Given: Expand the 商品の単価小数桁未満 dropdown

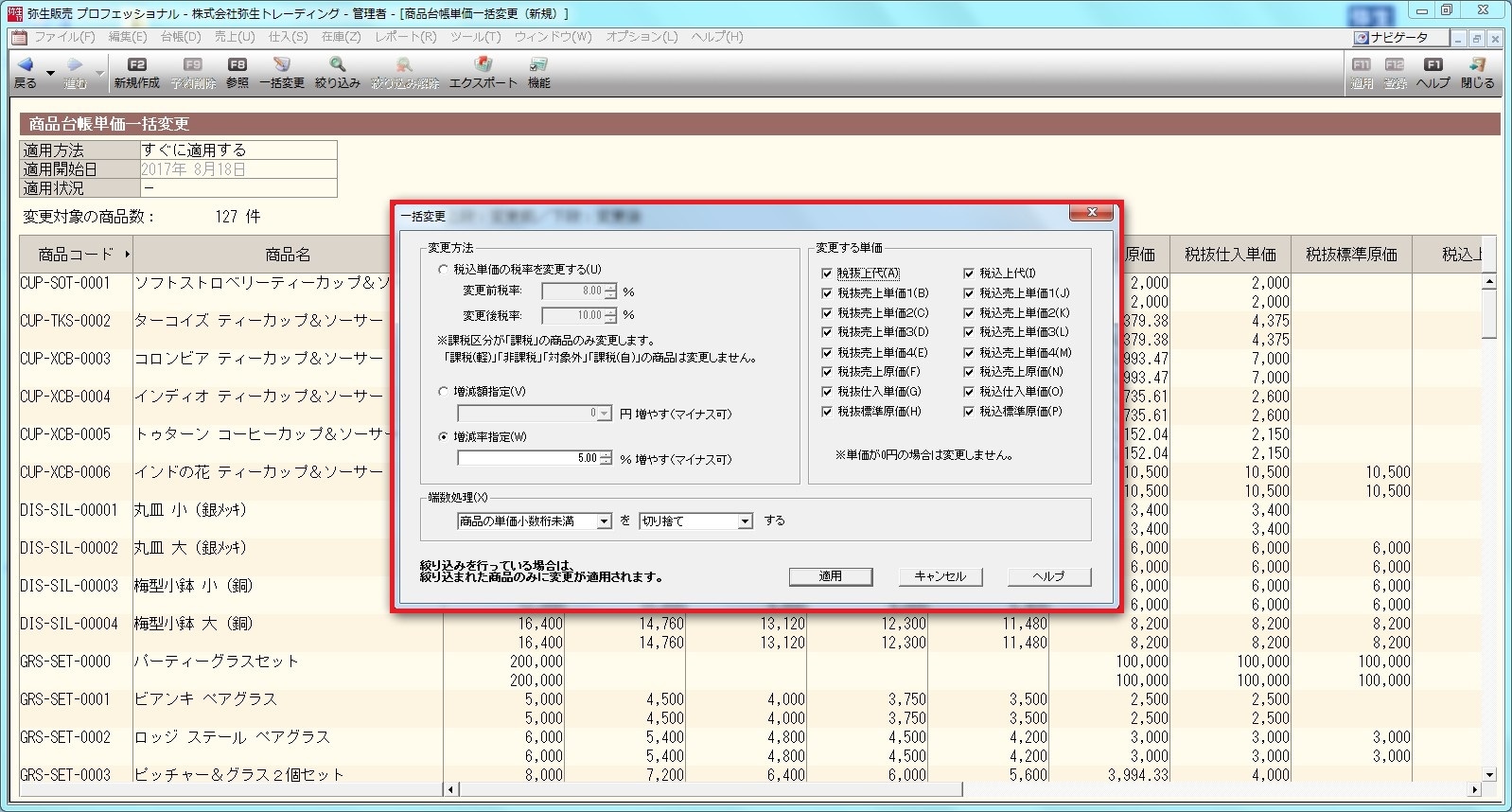Looking at the screenshot, I should (604, 521).
